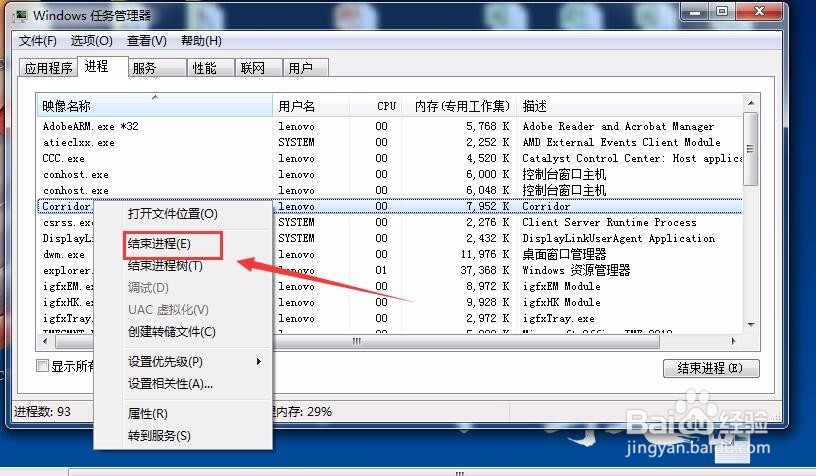Screen dimensions: 816x476
Task: Click the vertical scrollbar thumb
Action: (750, 149)
